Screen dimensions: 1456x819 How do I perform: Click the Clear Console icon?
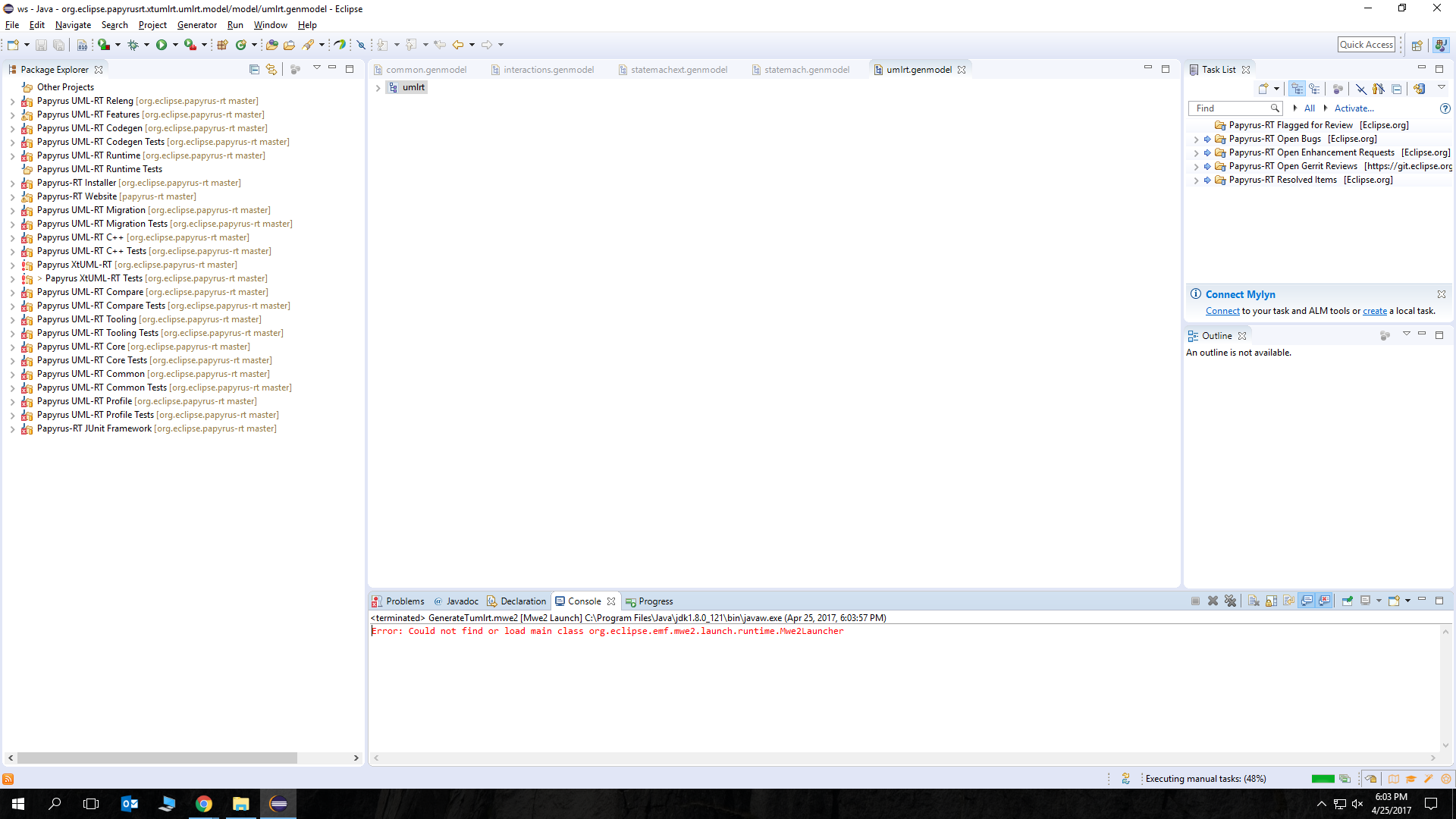point(1254,601)
